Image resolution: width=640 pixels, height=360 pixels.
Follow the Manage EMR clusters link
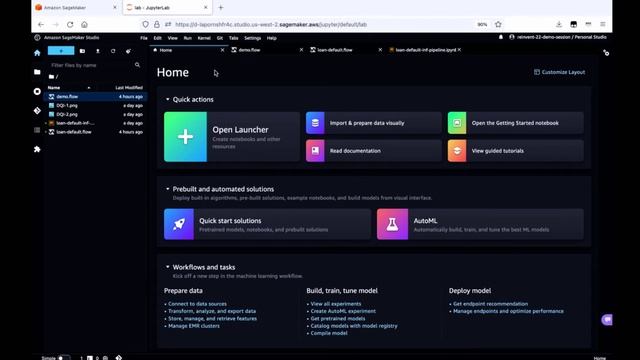pyautogui.click(x=194, y=326)
